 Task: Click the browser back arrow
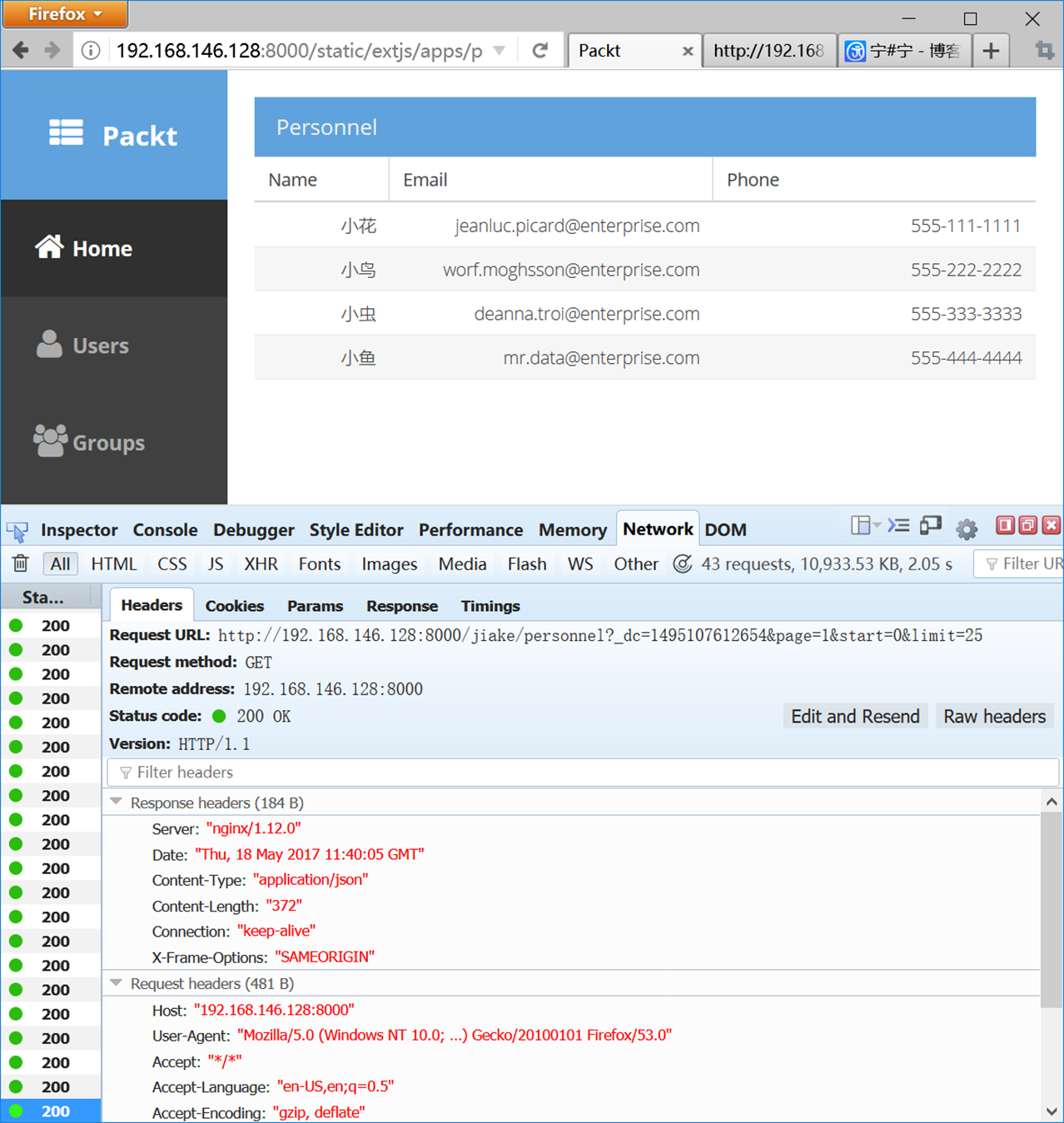click(21, 51)
